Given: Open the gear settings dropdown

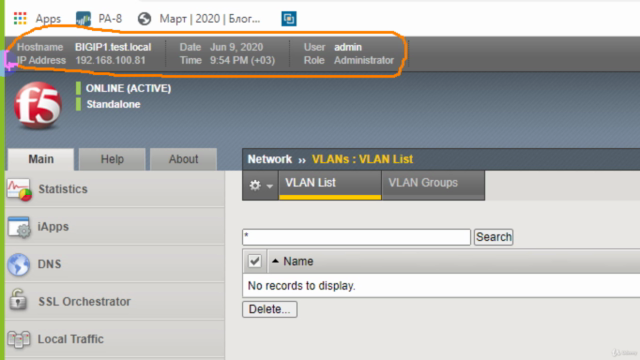Looking at the screenshot, I should click(x=260, y=185).
